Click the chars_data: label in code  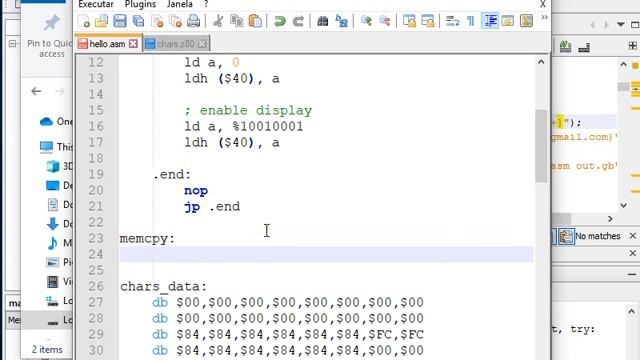(164, 287)
